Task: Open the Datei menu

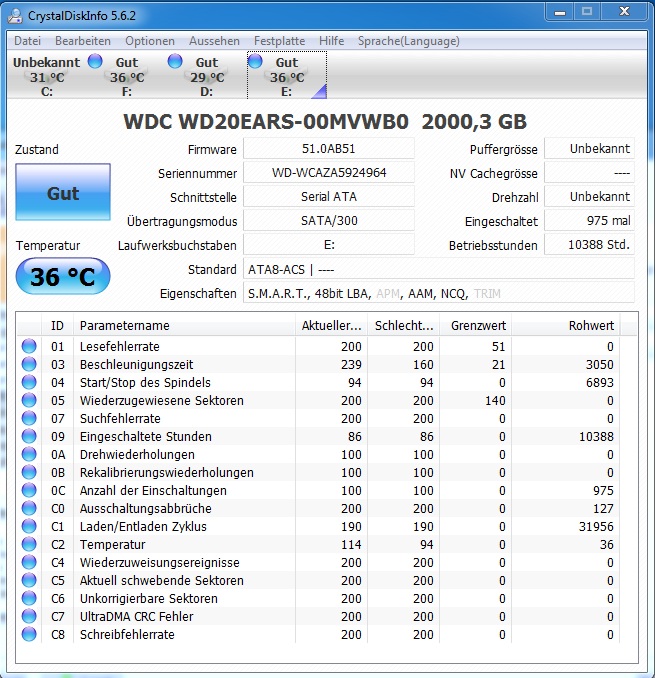Action: [27, 41]
